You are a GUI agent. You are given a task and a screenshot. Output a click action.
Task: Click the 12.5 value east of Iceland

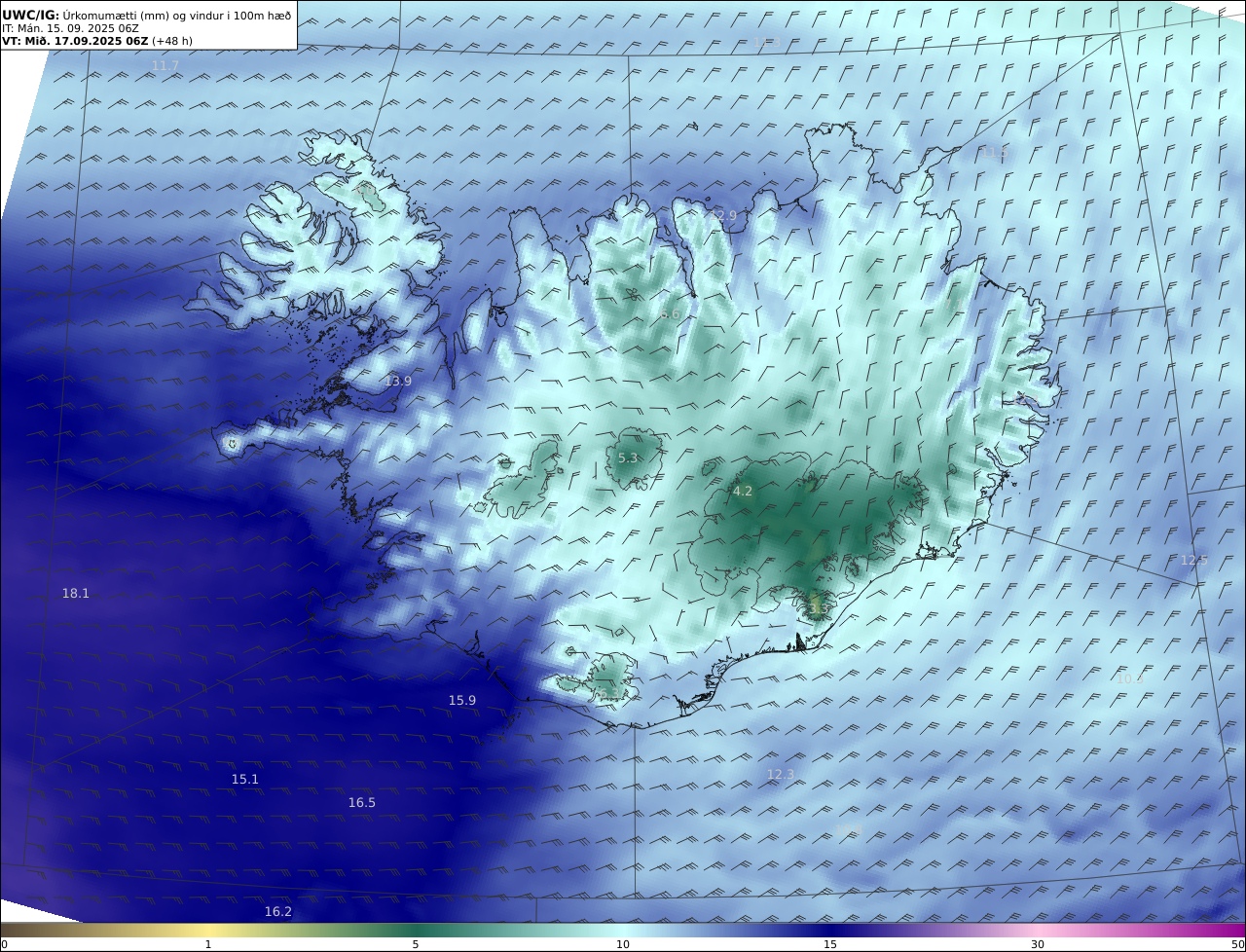tap(1194, 560)
